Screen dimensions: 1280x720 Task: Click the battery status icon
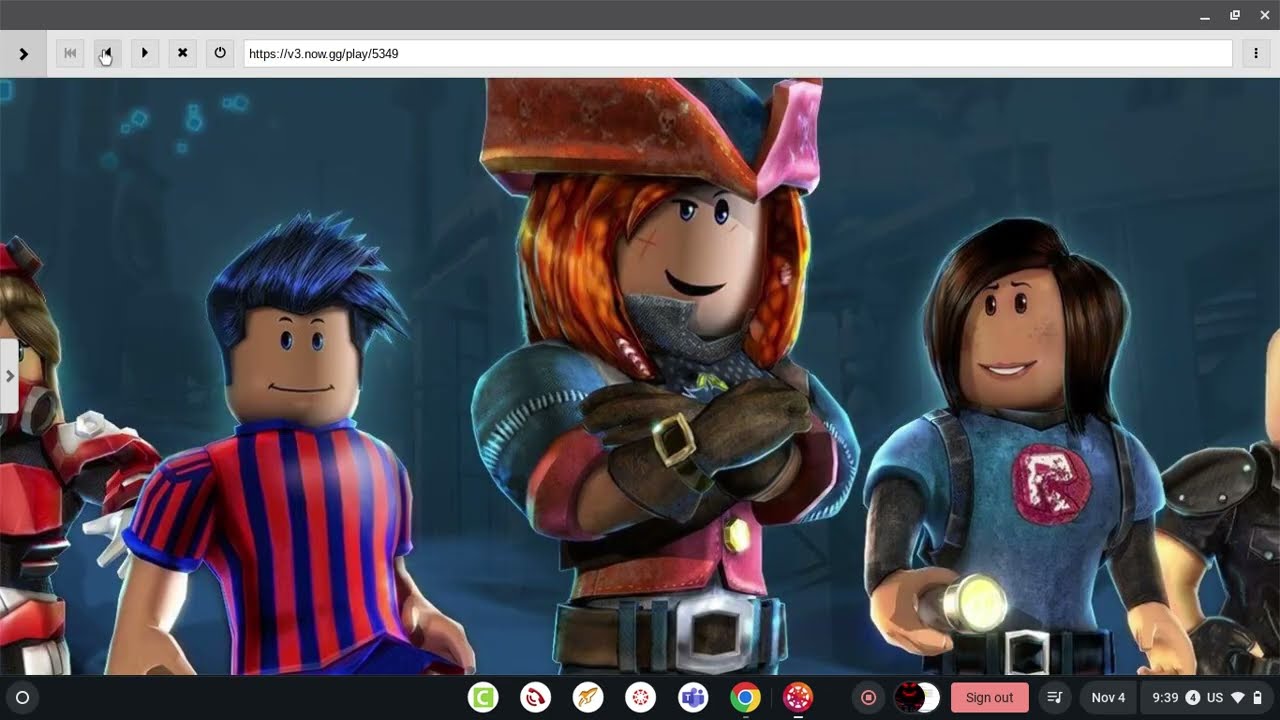[x=1257, y=698]
